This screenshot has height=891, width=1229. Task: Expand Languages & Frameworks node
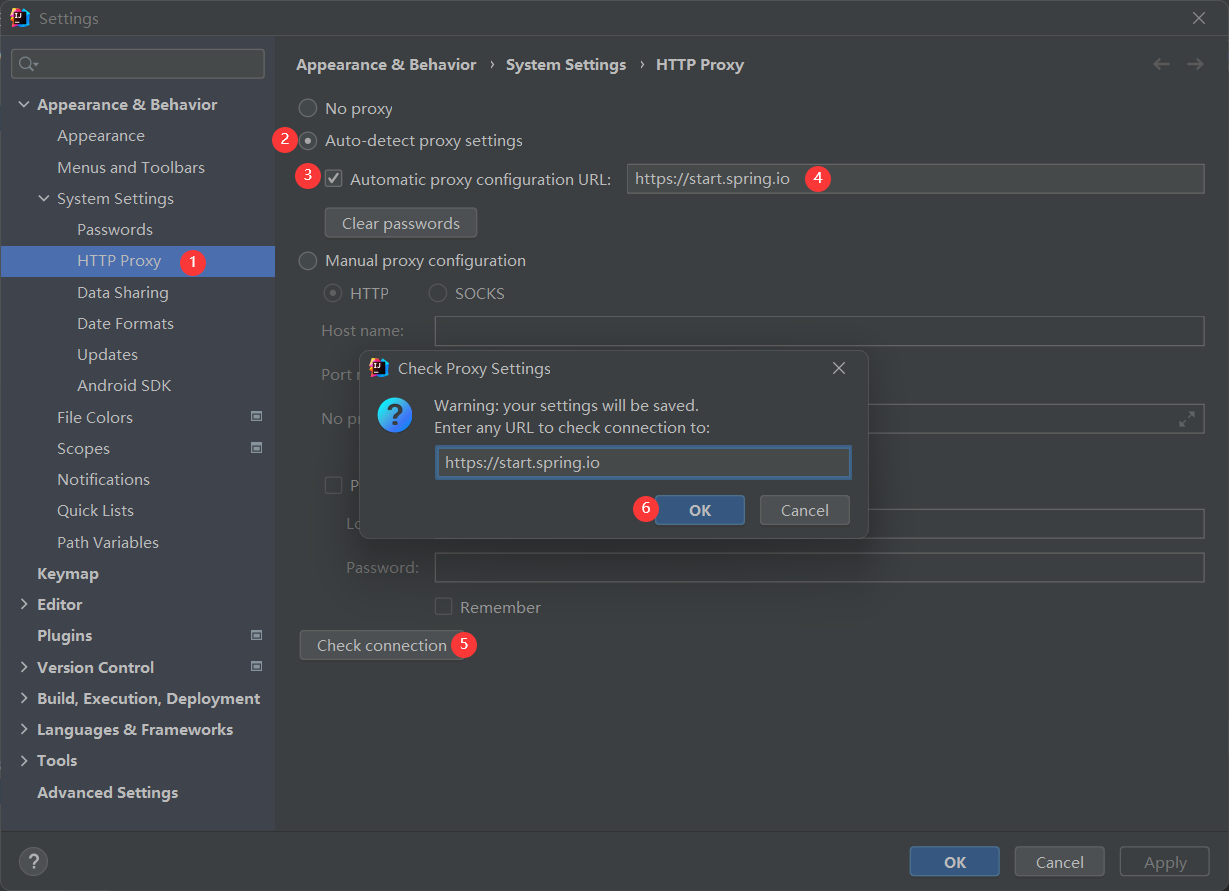(x=24, y=729)
